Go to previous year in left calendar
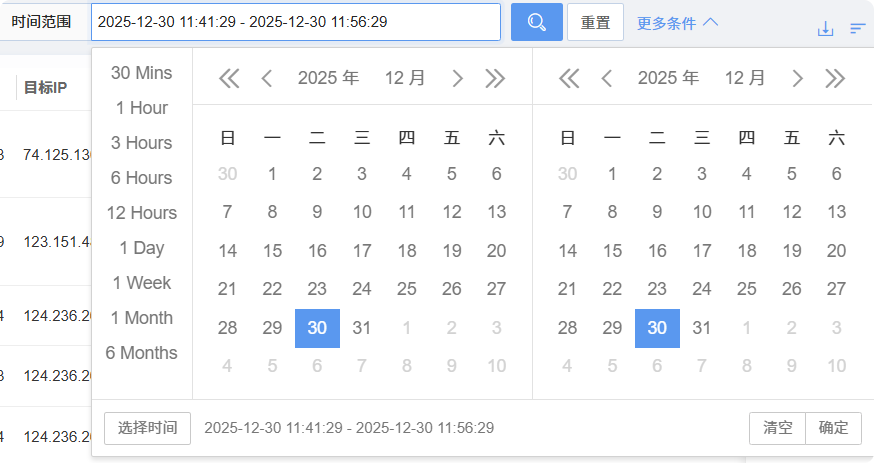 [229, 78]
